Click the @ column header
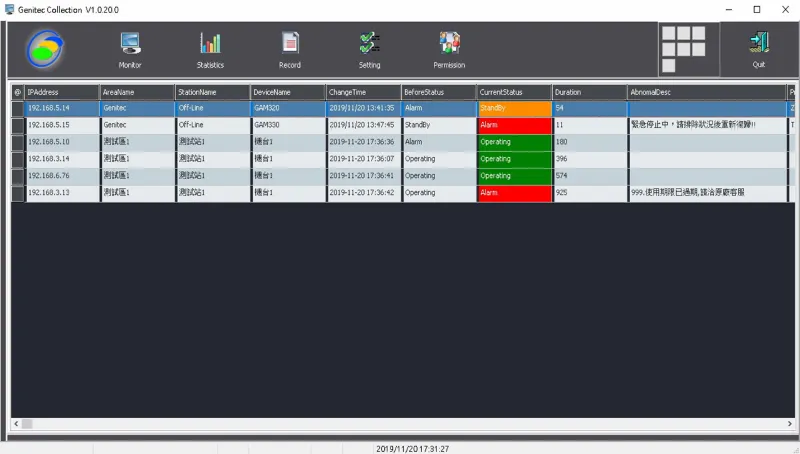The width and height of the screenshot is (800, 454). pos(18,92)
